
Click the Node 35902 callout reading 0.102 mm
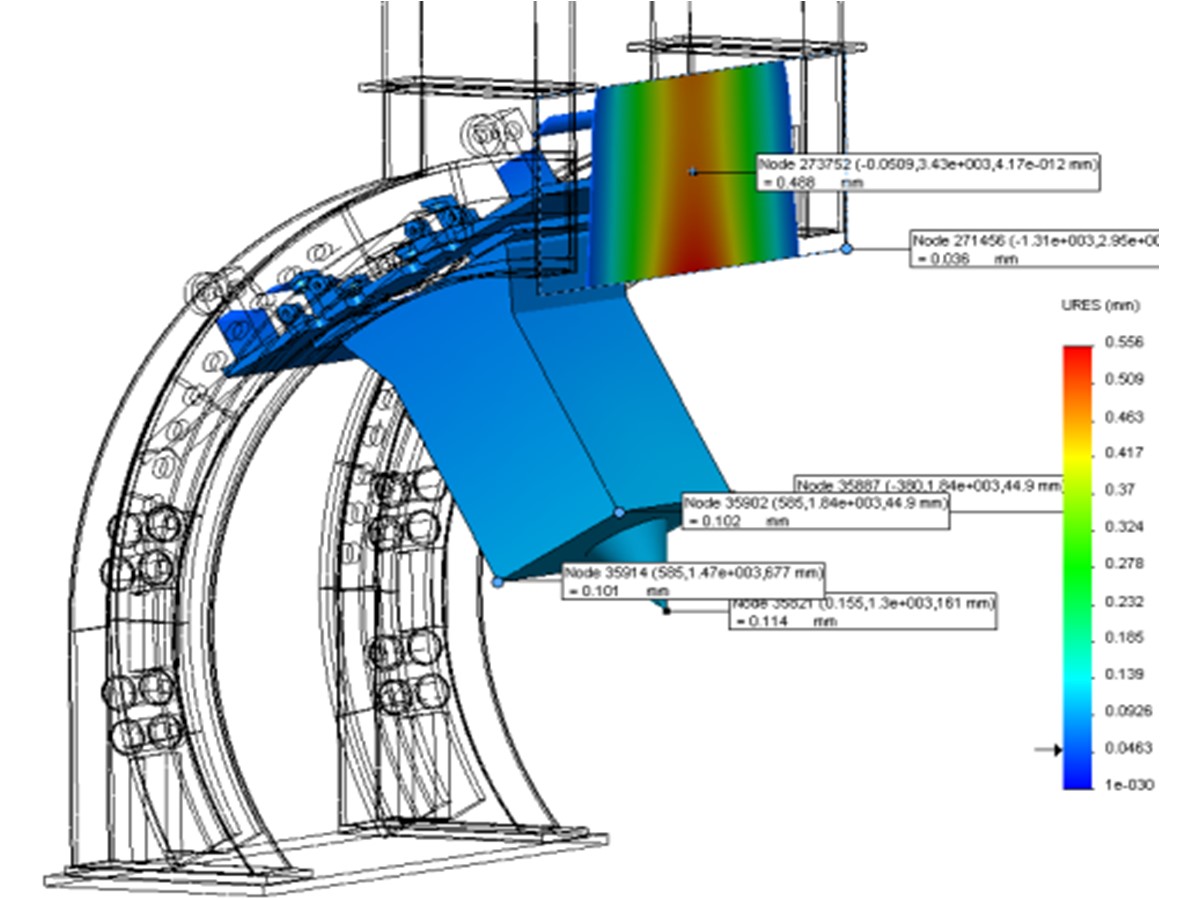(815, 512)
